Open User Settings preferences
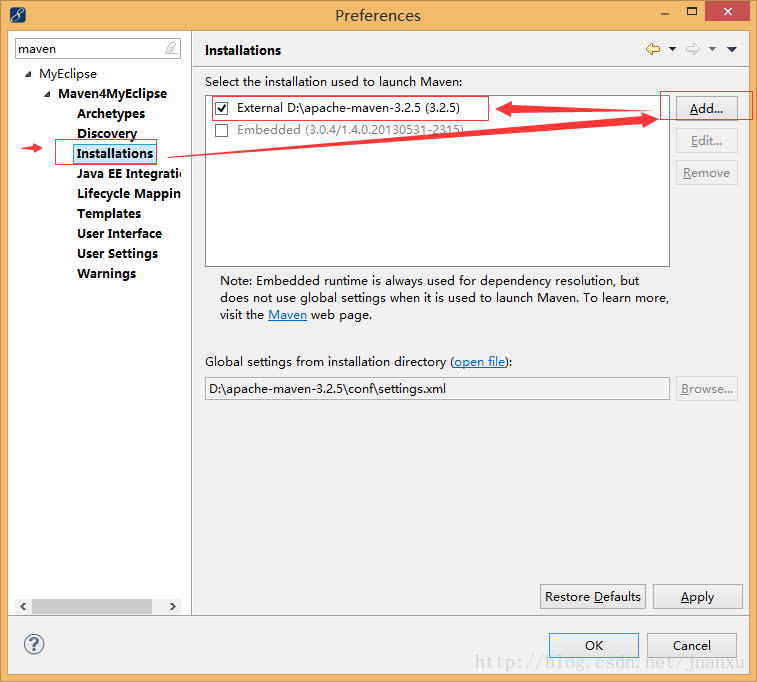The width and height of the screenshot is (757, 682). pos(117,253)
